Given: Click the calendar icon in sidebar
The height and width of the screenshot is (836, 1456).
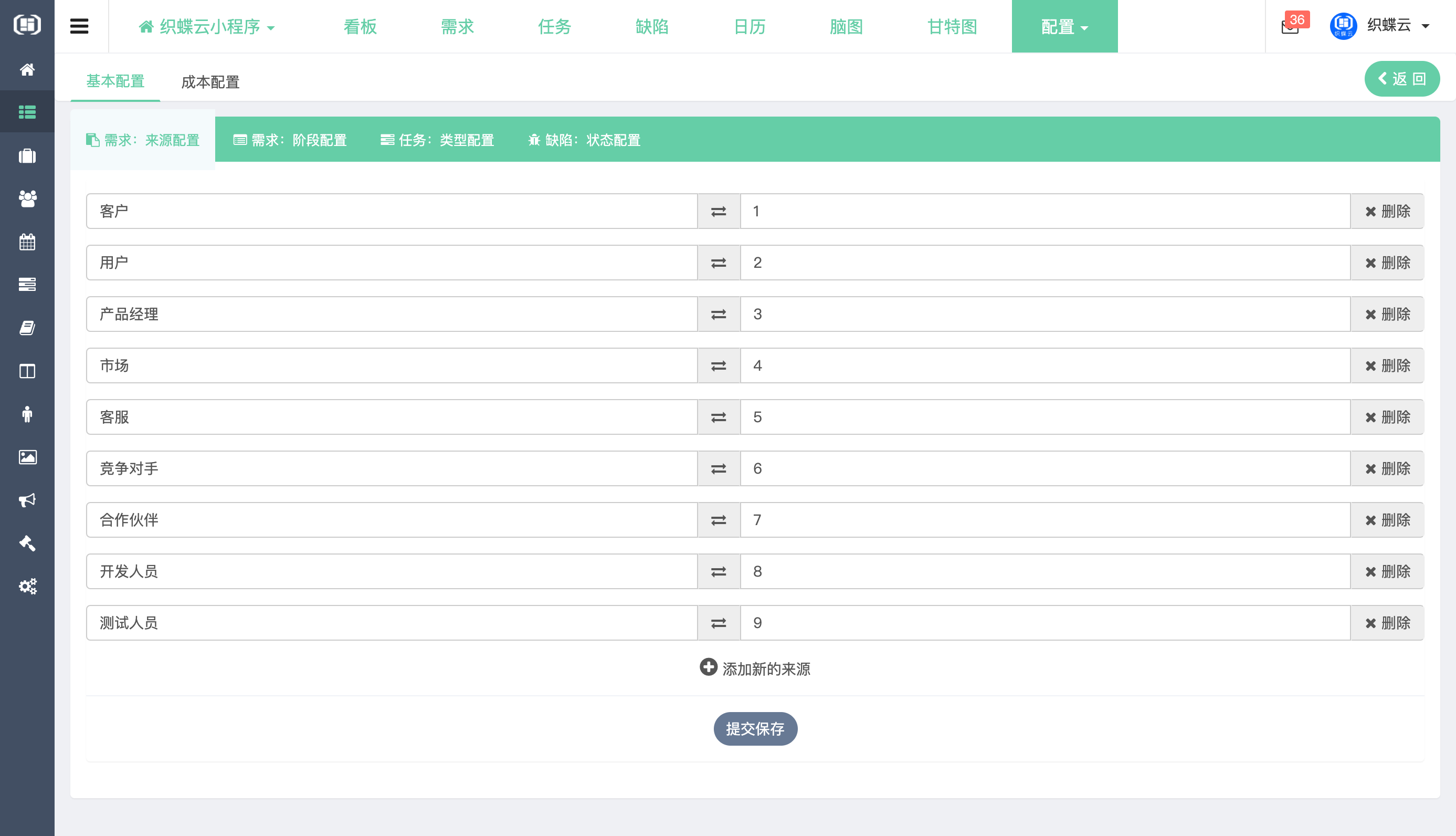Looking at the screenshot, I should pos(27,242).
